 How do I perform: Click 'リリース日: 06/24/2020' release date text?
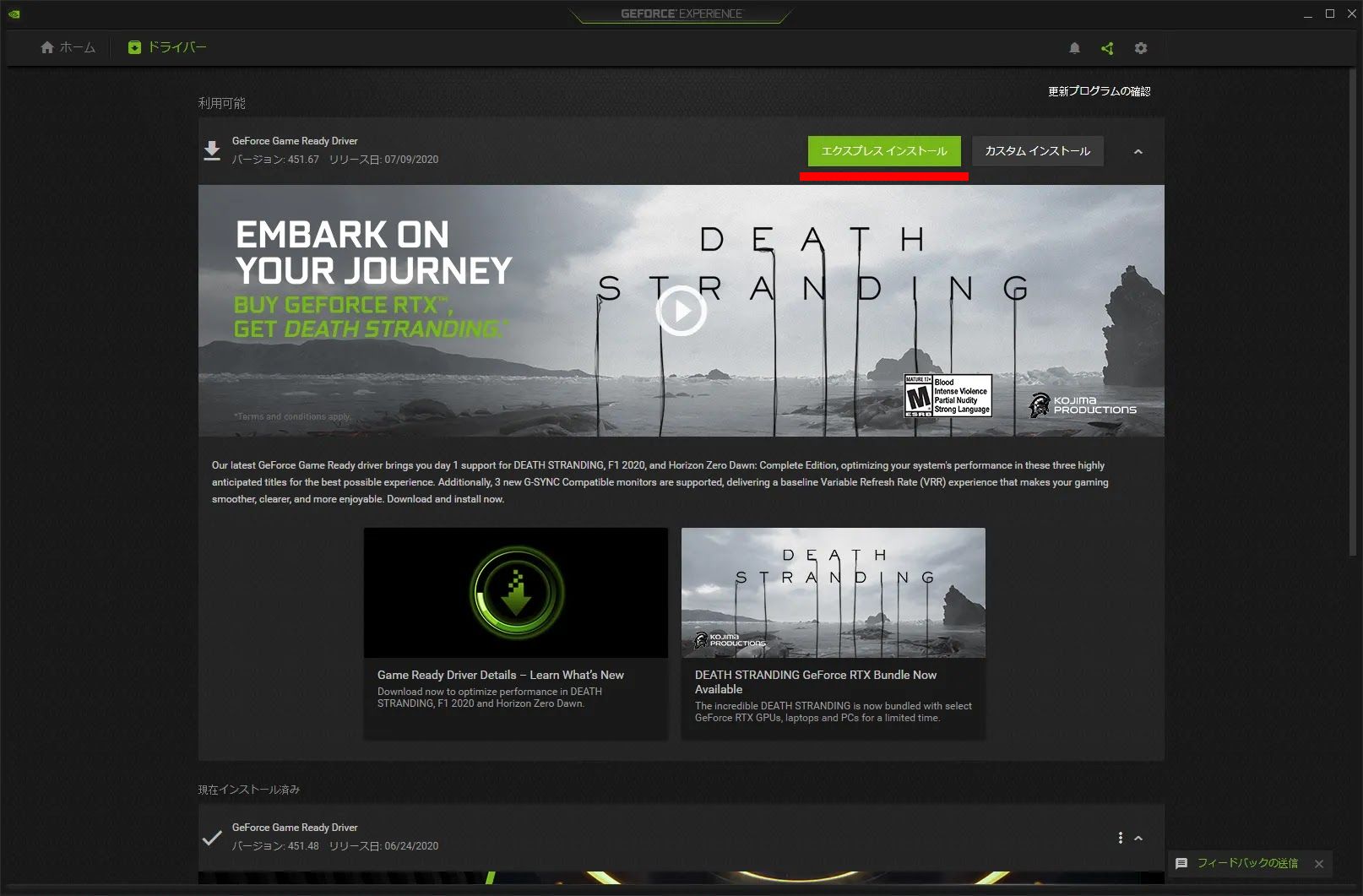383,846
